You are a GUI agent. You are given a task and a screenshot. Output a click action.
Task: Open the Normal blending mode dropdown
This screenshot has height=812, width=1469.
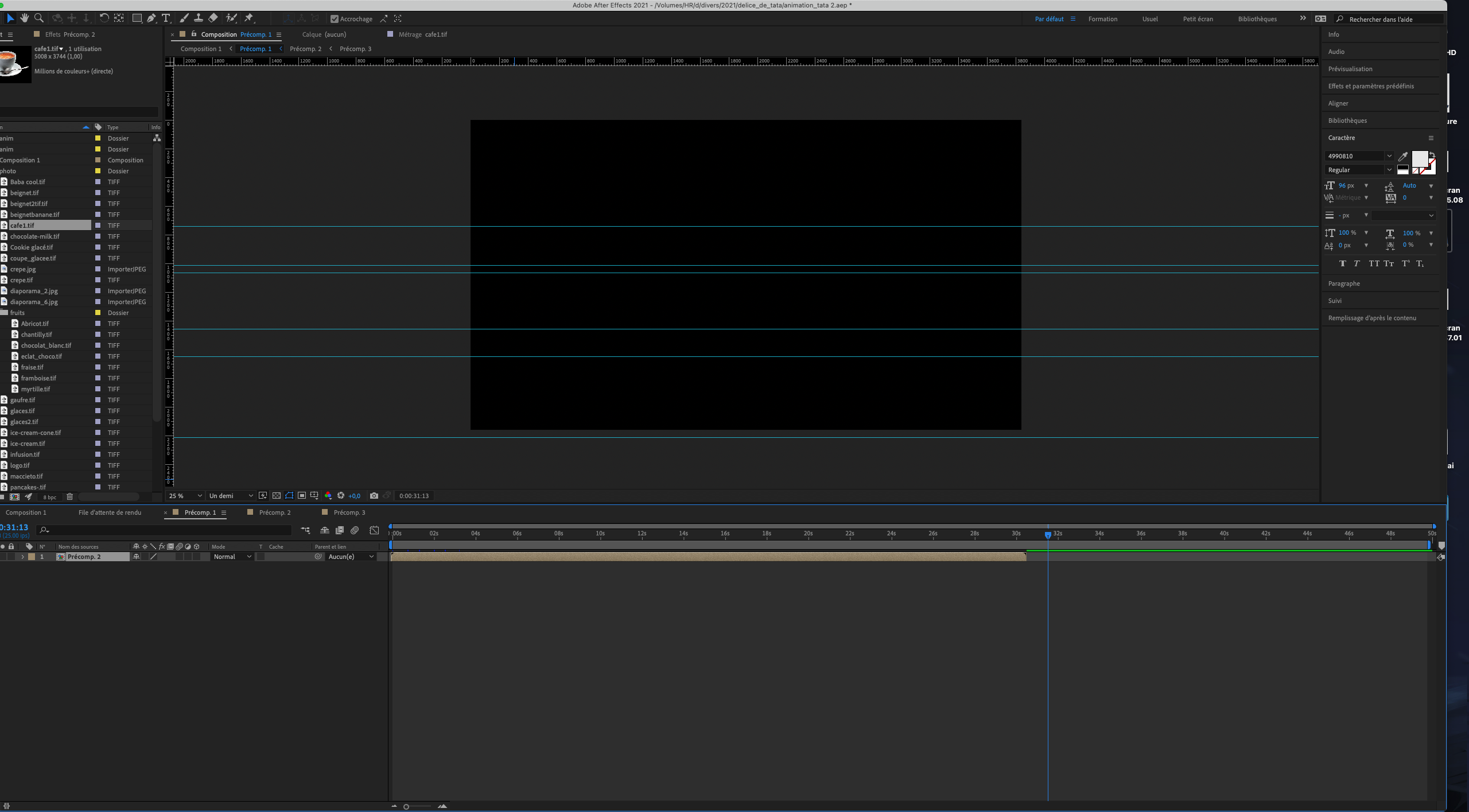232,557
